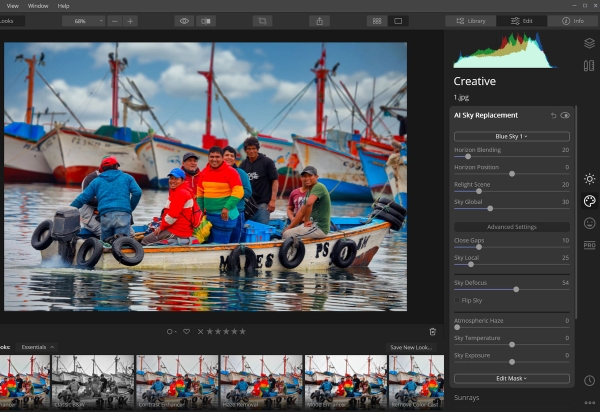The width and height of the screenshot is (600, 412).
Task: Open the Essentials looks category dropdown
Action: [37, 347]
